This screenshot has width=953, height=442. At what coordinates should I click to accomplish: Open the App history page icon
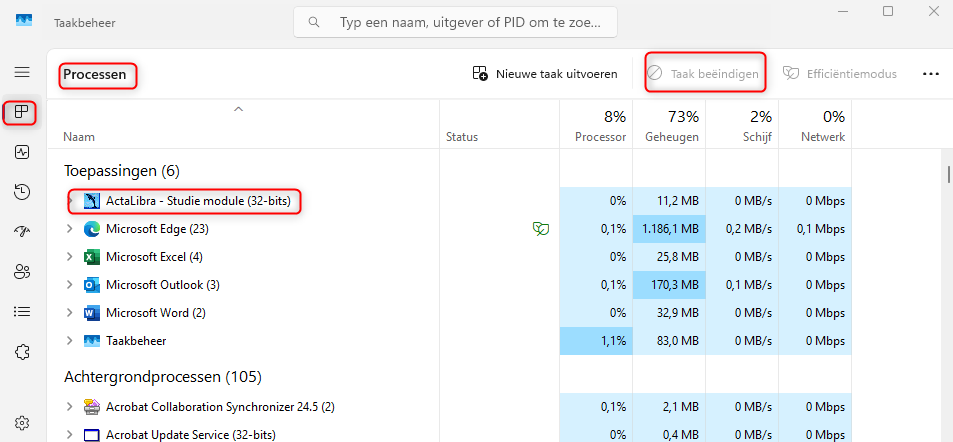coord(22,192)
